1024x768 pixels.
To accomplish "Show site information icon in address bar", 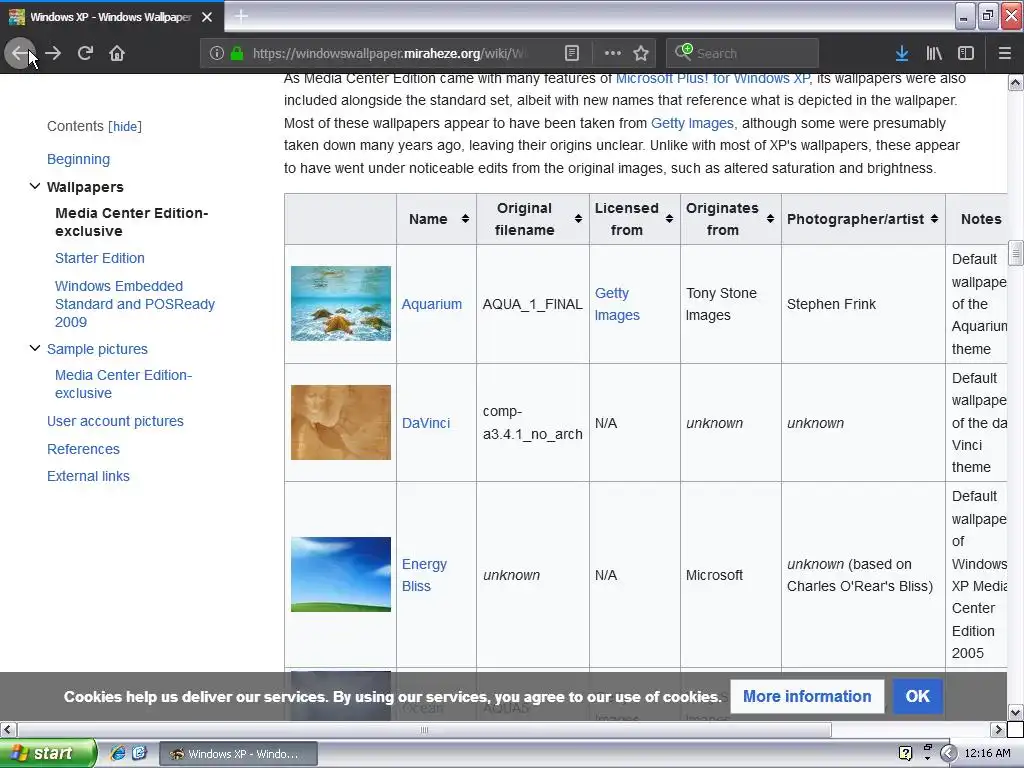I will 217,53.
